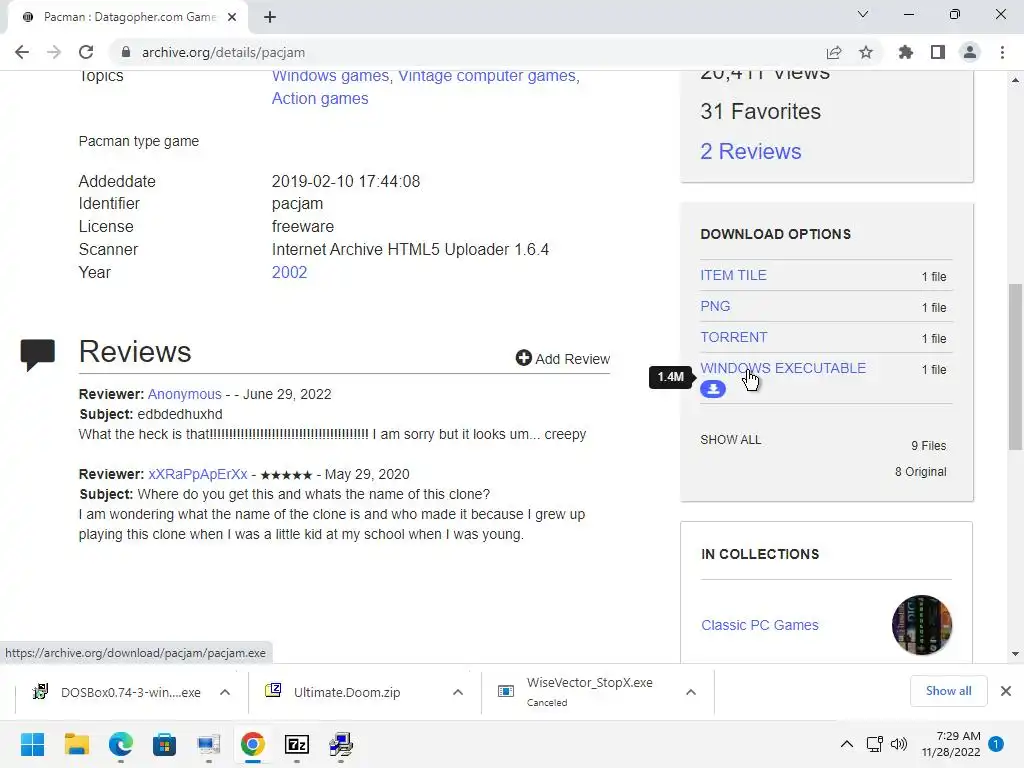1024x768 pixels.
Task: Open a new browser tab
Action: click(270, 17)
